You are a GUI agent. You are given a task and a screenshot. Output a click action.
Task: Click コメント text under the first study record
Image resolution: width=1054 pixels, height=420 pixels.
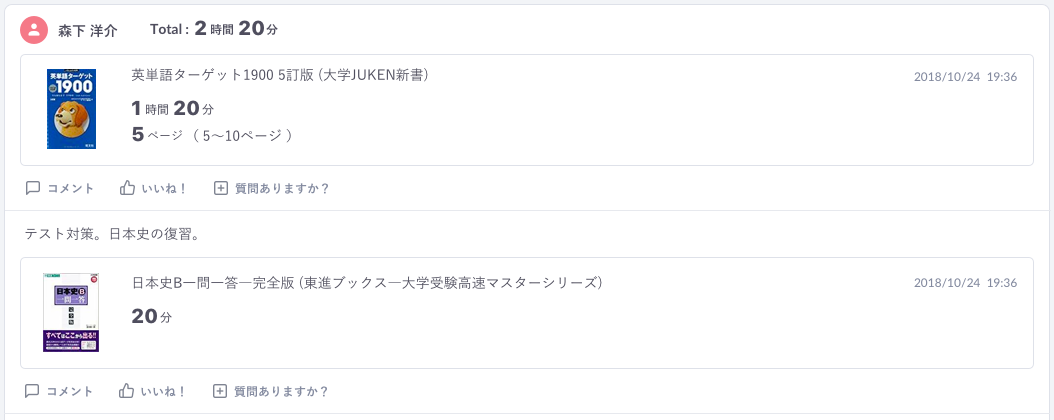pyautogui.click(x=71, y=189)
